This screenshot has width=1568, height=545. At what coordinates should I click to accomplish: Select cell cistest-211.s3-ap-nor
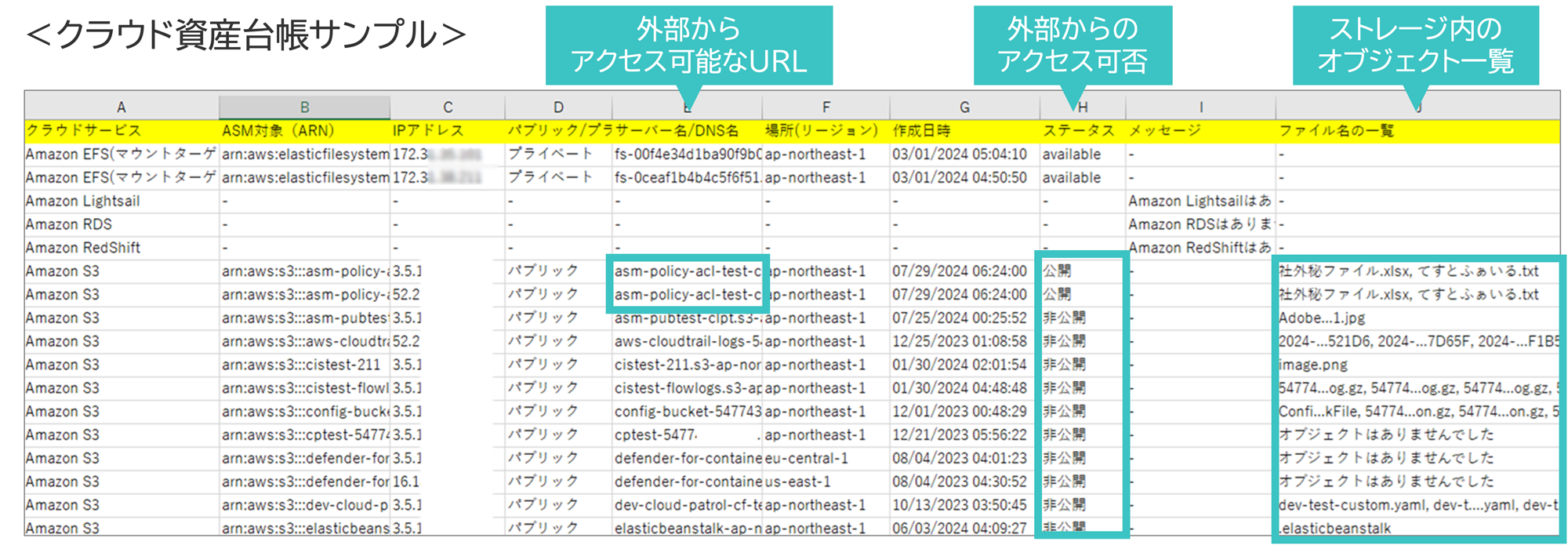[x=687, y=365]
